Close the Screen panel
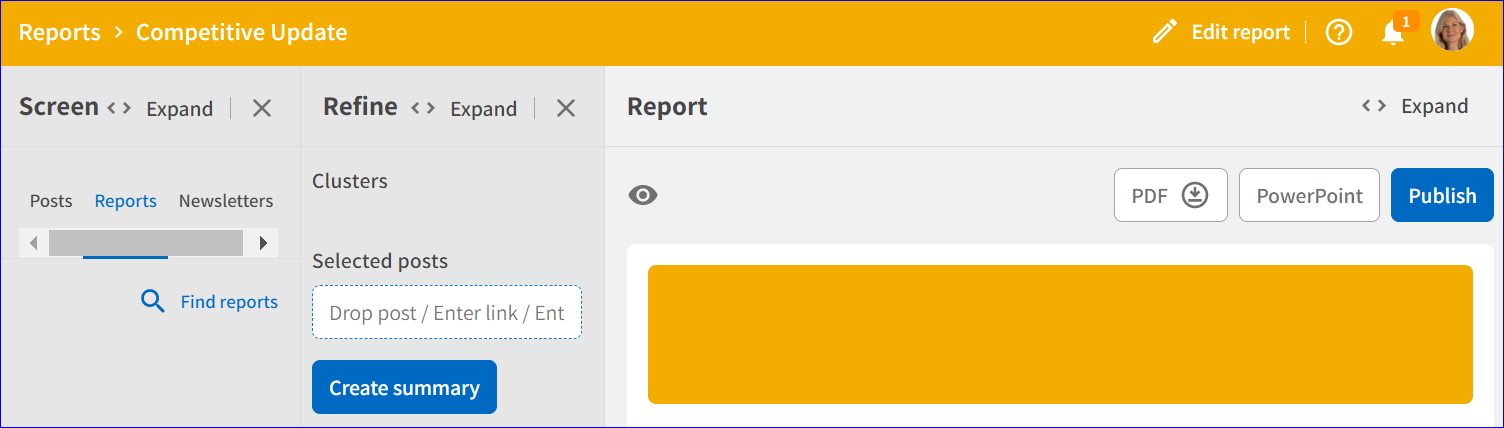1504x428 pixels. coord(262,108)
